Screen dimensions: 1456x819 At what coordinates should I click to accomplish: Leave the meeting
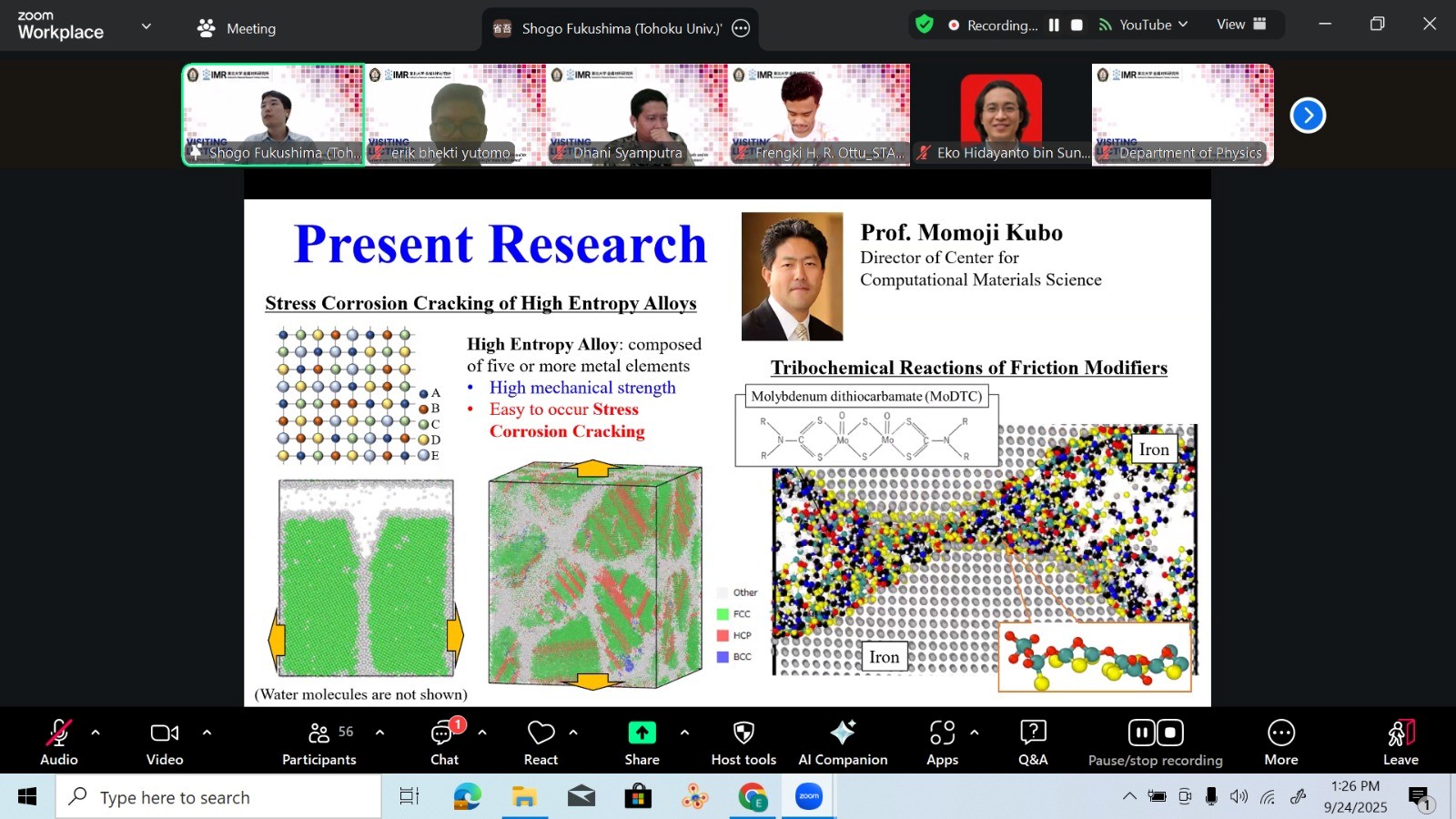click(x=1400, y=743)
